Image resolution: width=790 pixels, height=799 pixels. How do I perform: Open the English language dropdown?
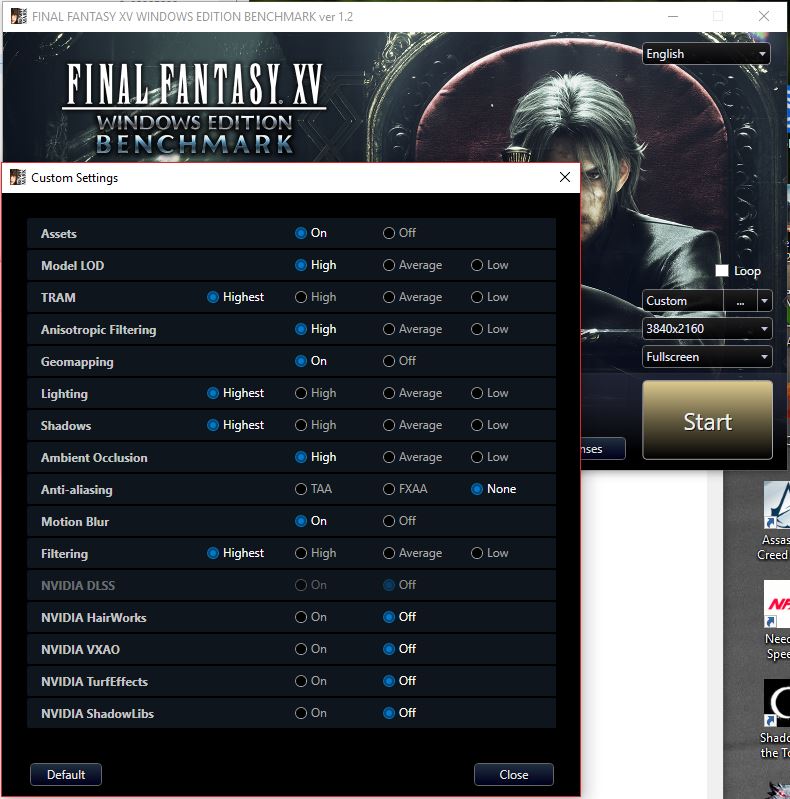706,54
